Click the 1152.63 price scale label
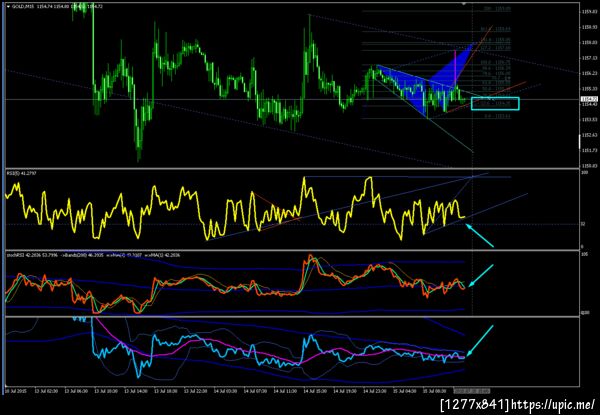The image size is (600, 415). (x=589, y=135)
